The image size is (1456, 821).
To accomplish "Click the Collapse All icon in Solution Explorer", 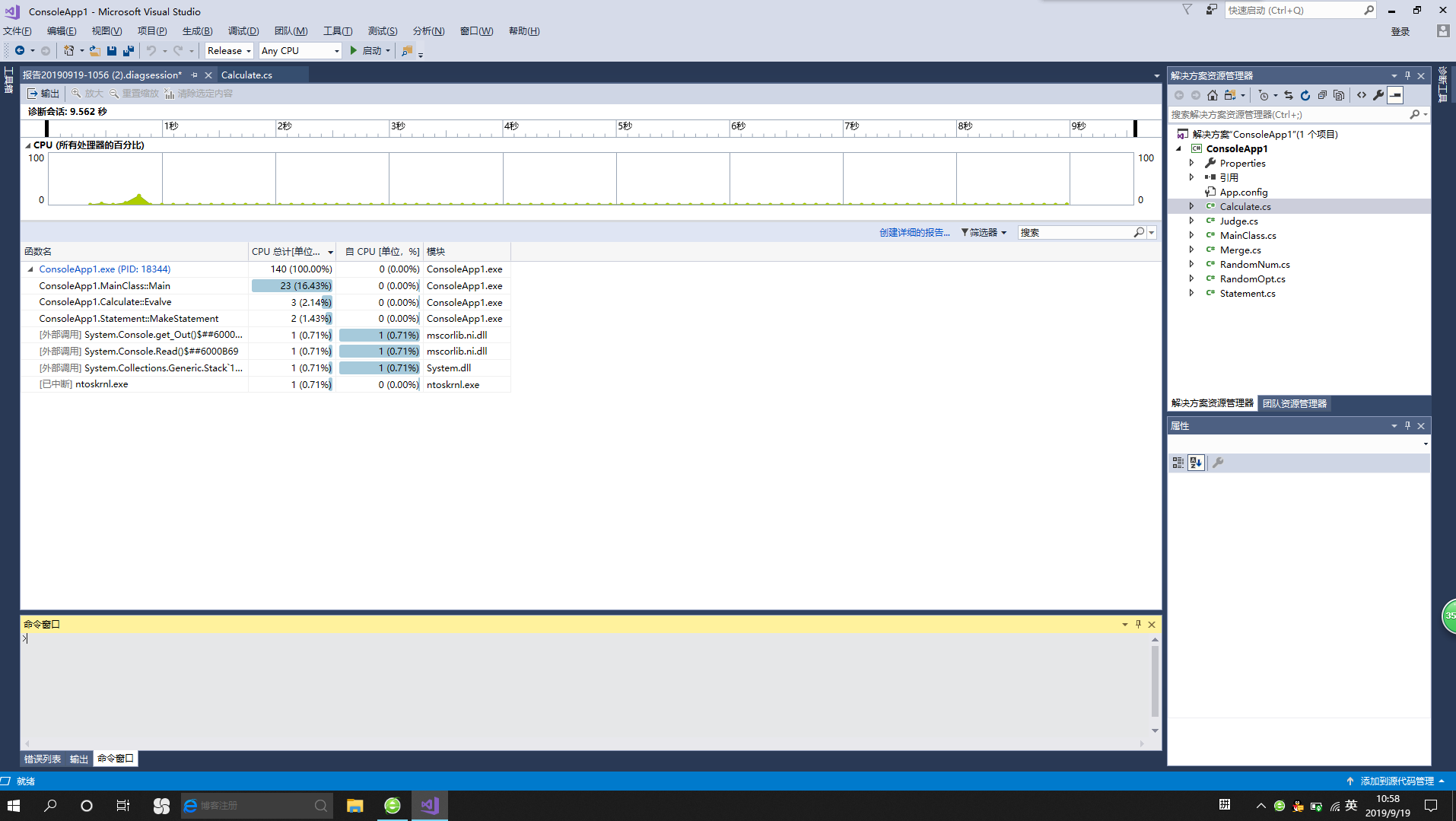I will point(1322,95).
